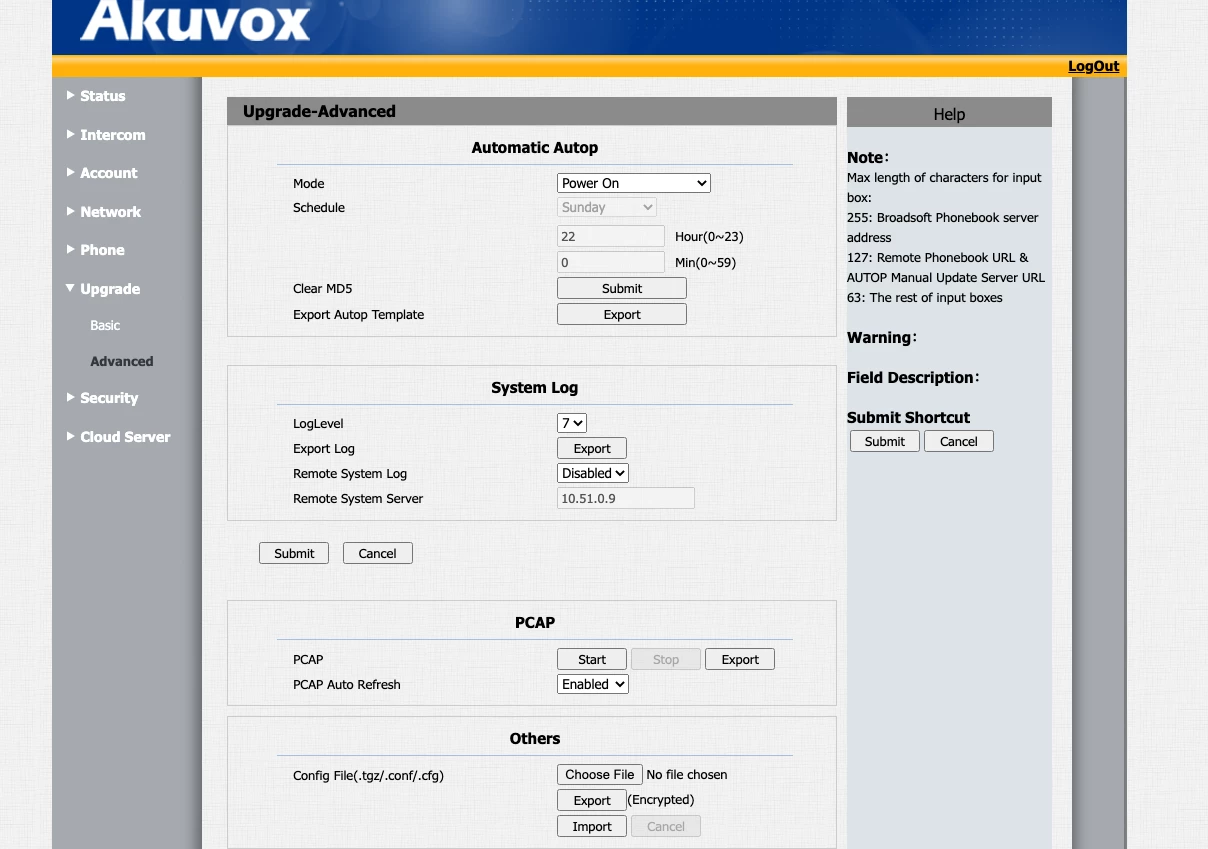The width and height of the screenshot is (1208, 849).
Task: Open the Remote System Log dropdown
Action: [x=592, y=473]
